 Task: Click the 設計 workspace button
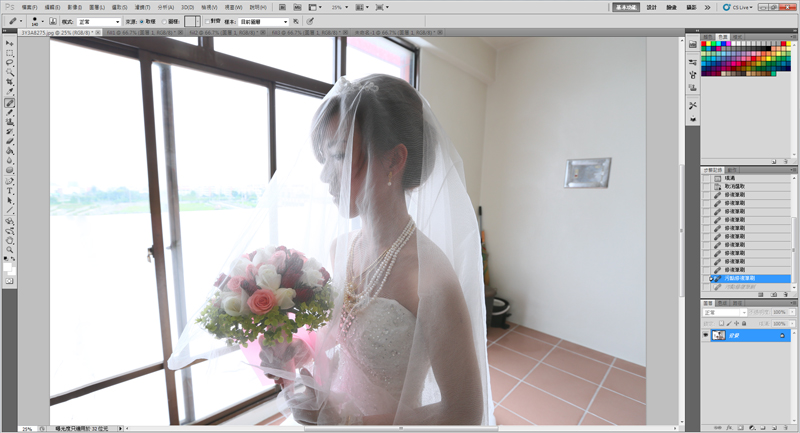(652, 7)
